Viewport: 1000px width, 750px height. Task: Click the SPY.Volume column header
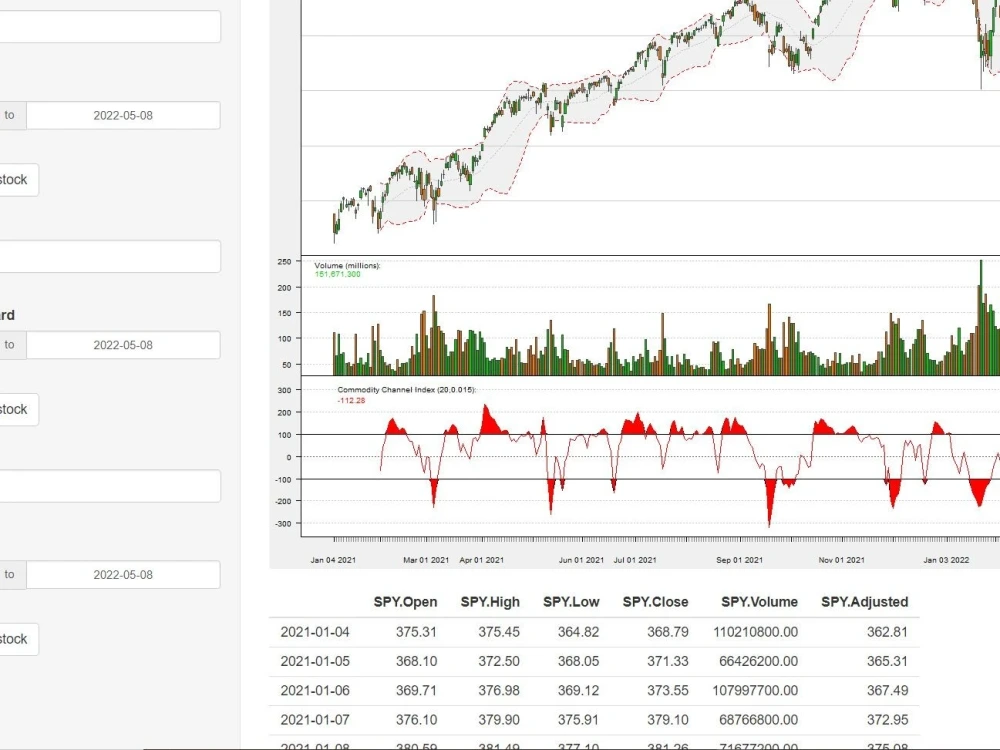click(x=759, y=602)
